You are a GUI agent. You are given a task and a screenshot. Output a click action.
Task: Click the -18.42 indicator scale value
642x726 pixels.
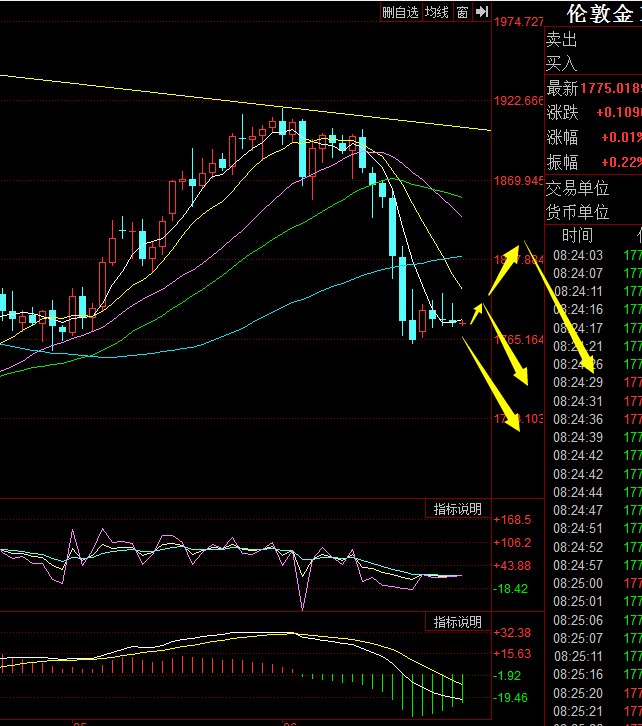click(x=511, y=588)
